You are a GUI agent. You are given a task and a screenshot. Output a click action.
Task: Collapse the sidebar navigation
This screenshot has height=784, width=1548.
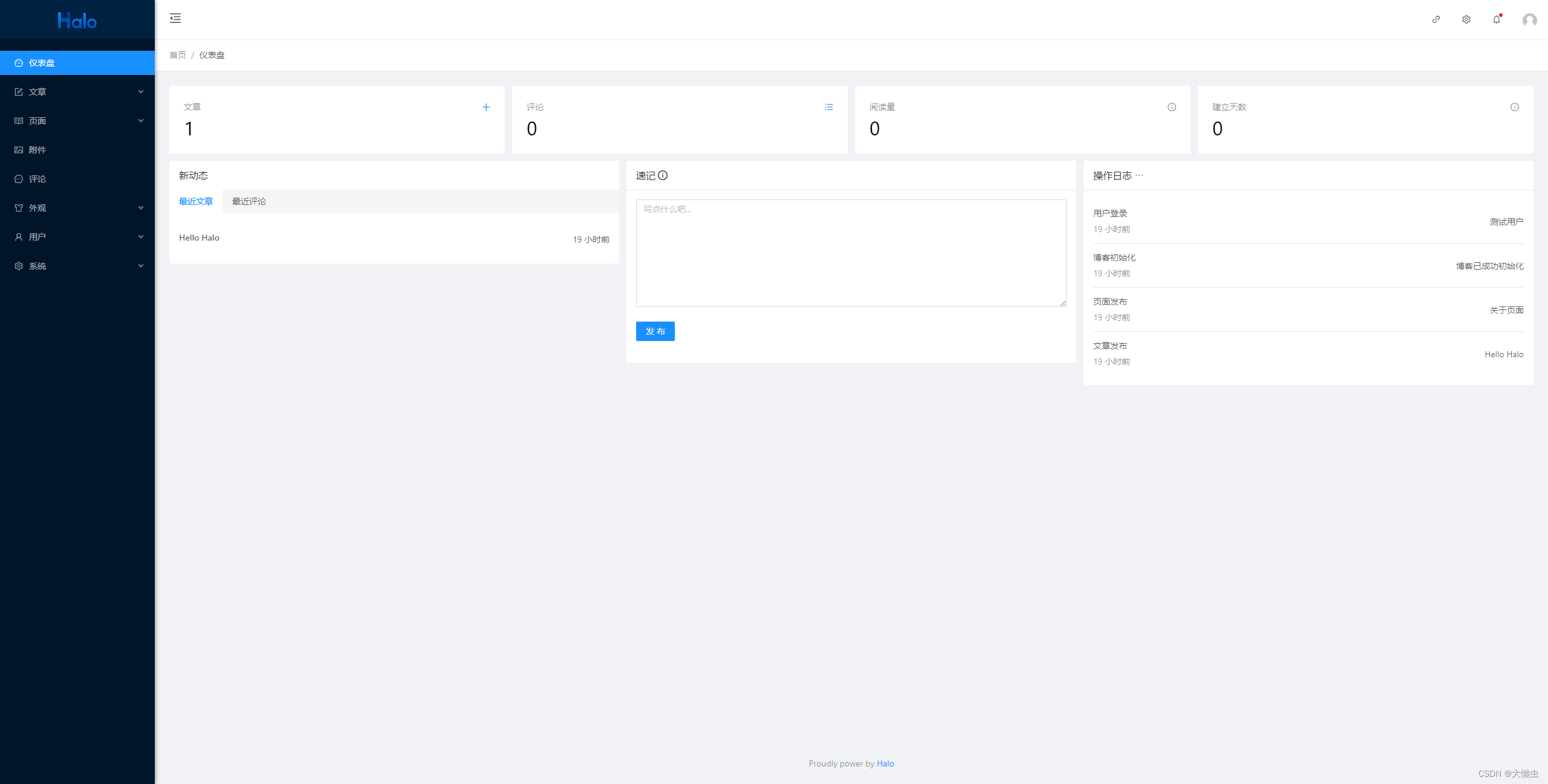coord(175,19)
